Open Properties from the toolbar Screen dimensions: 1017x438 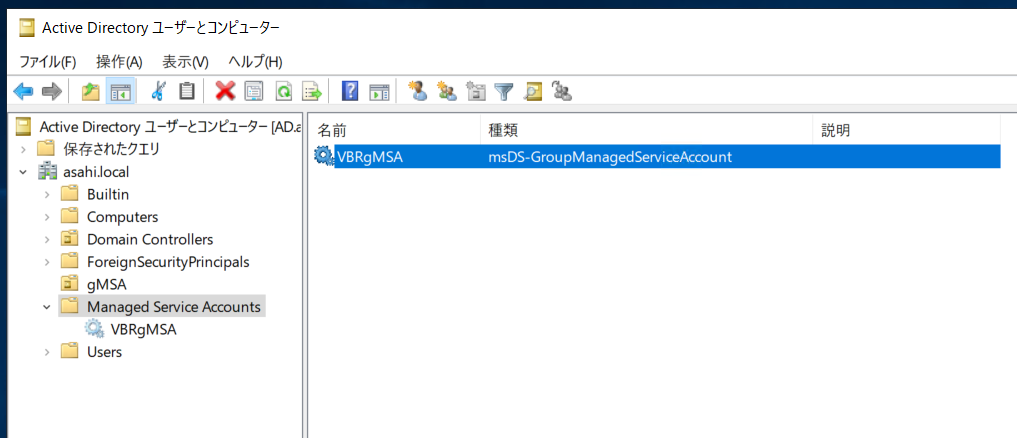point(254,91)
